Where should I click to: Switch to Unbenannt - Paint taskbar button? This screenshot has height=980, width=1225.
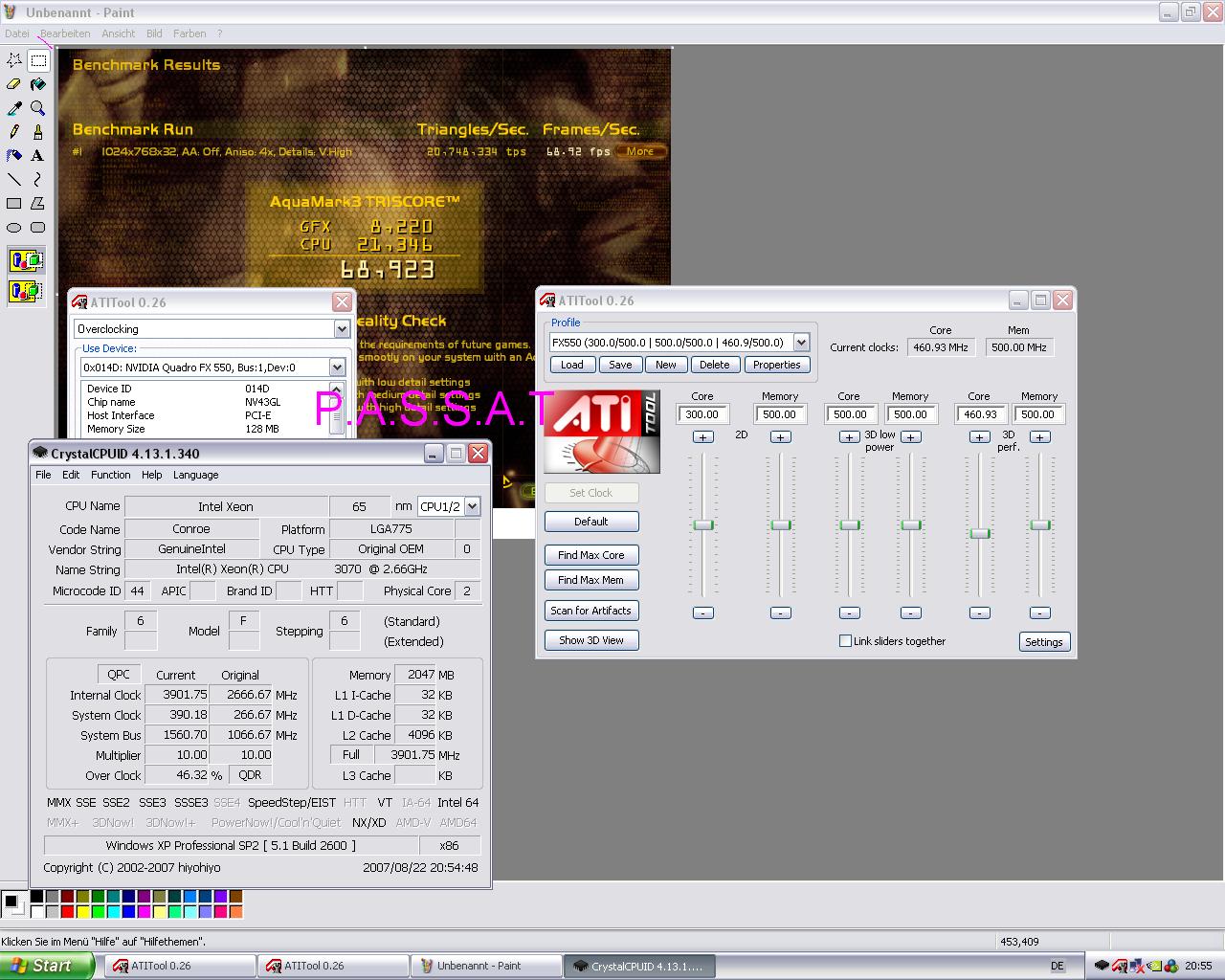486,966
